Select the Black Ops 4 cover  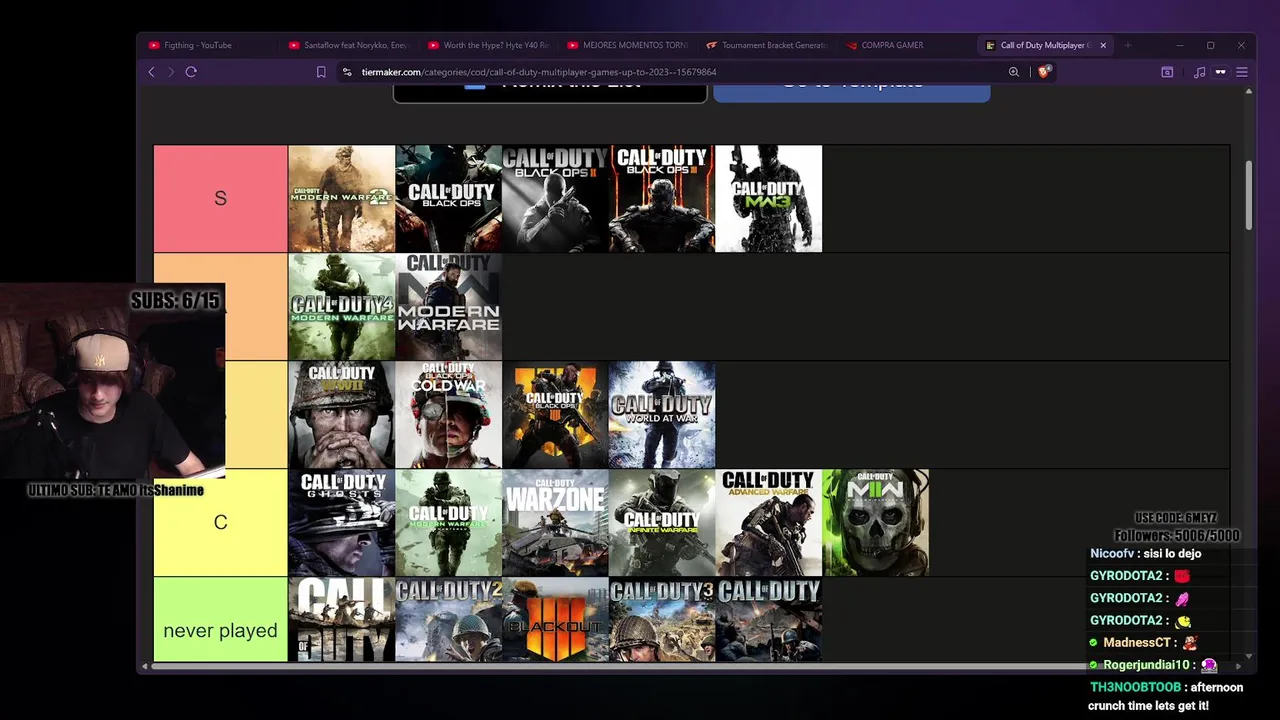tap(555, 414)
